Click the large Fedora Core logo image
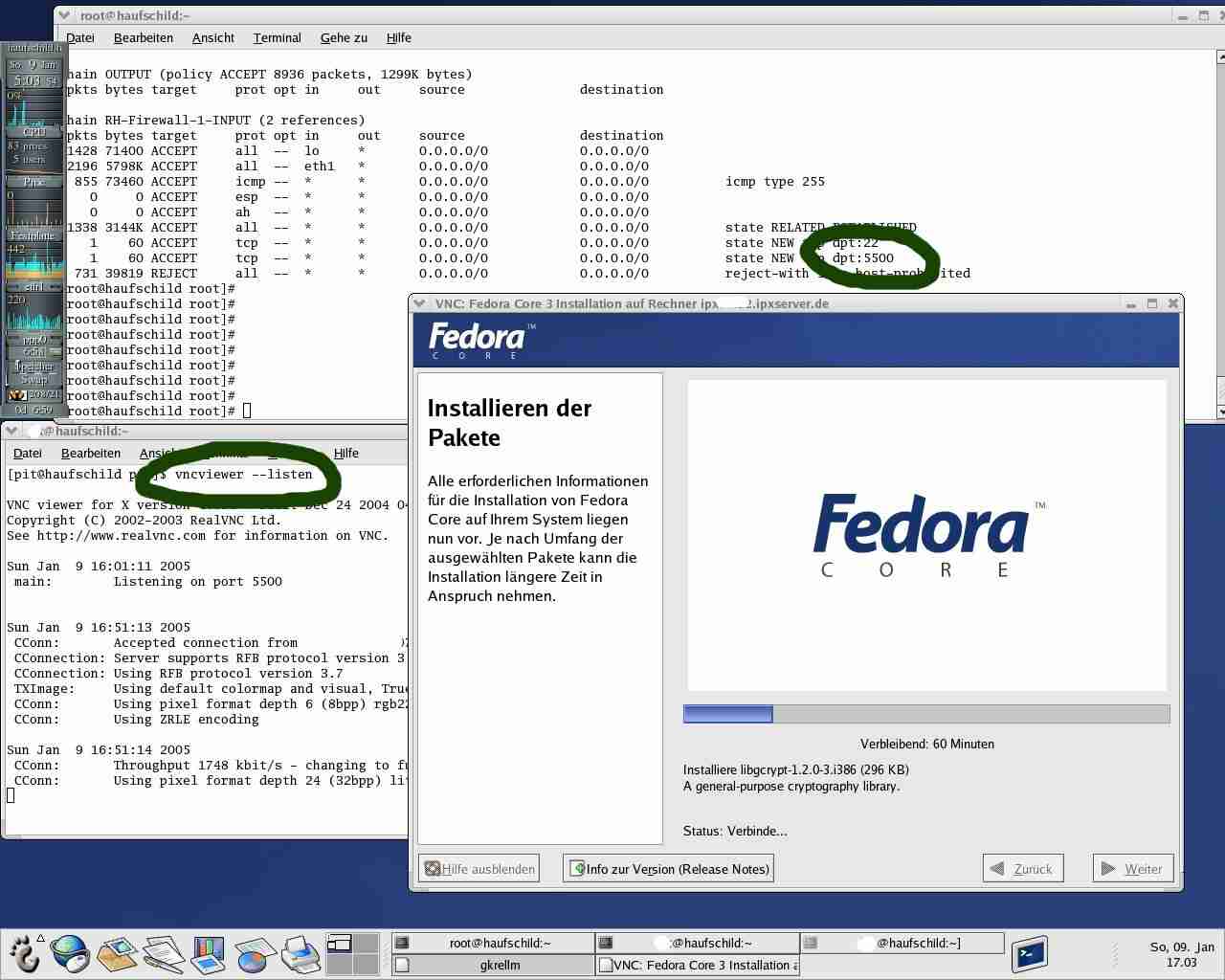This screenshot has height=980, width=1225. (928, 535)
